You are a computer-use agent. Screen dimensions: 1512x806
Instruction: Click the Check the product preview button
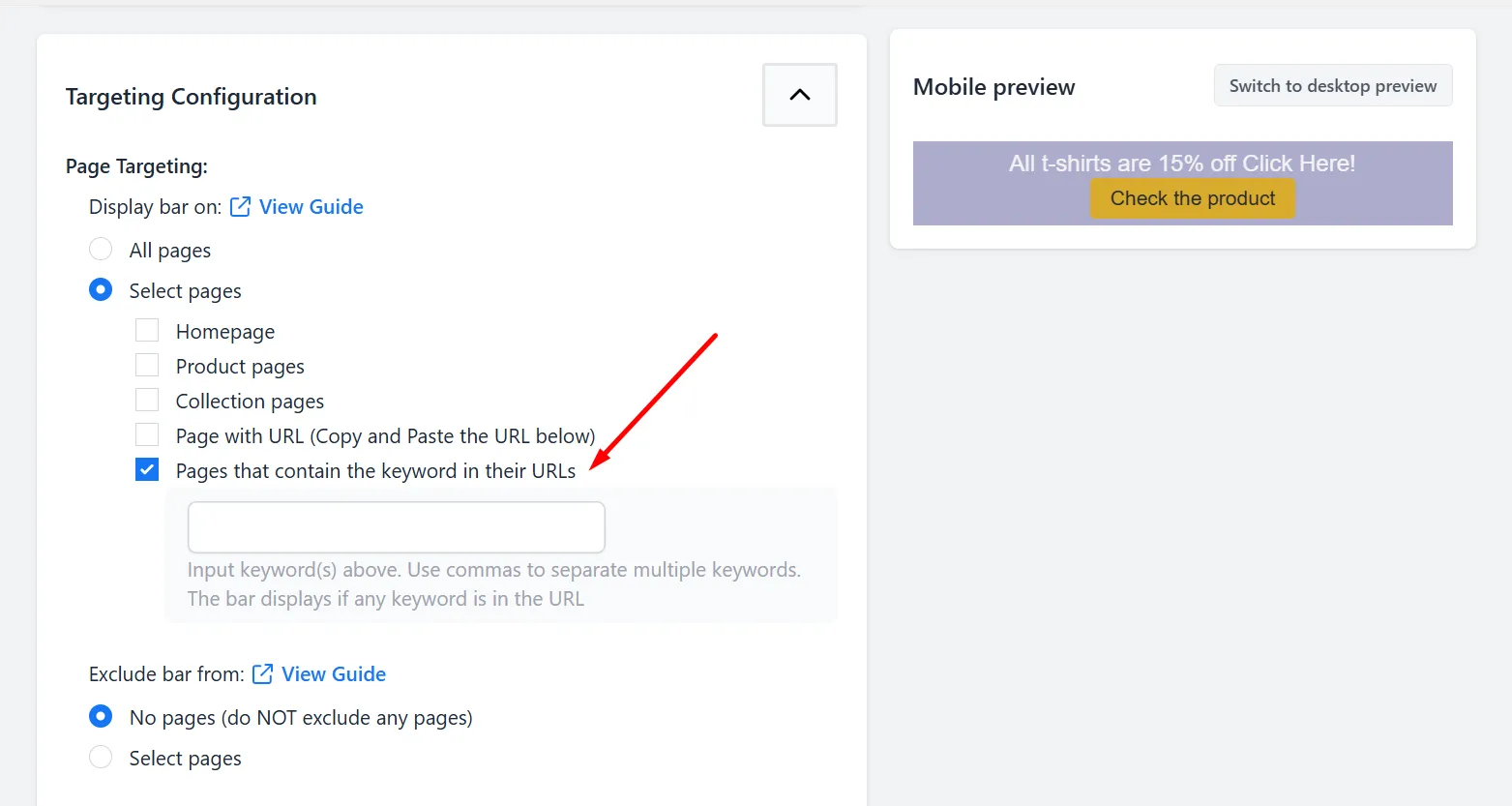tap(1192, 198)
